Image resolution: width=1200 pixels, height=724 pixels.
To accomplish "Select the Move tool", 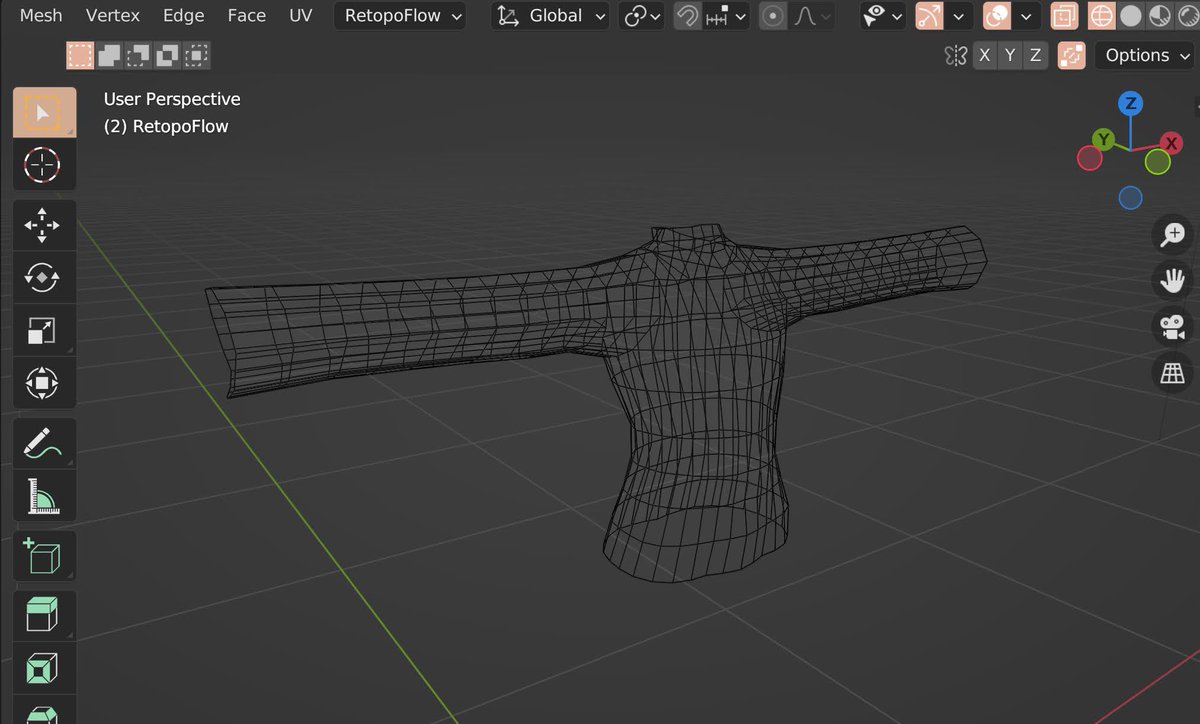I will 44,225.
